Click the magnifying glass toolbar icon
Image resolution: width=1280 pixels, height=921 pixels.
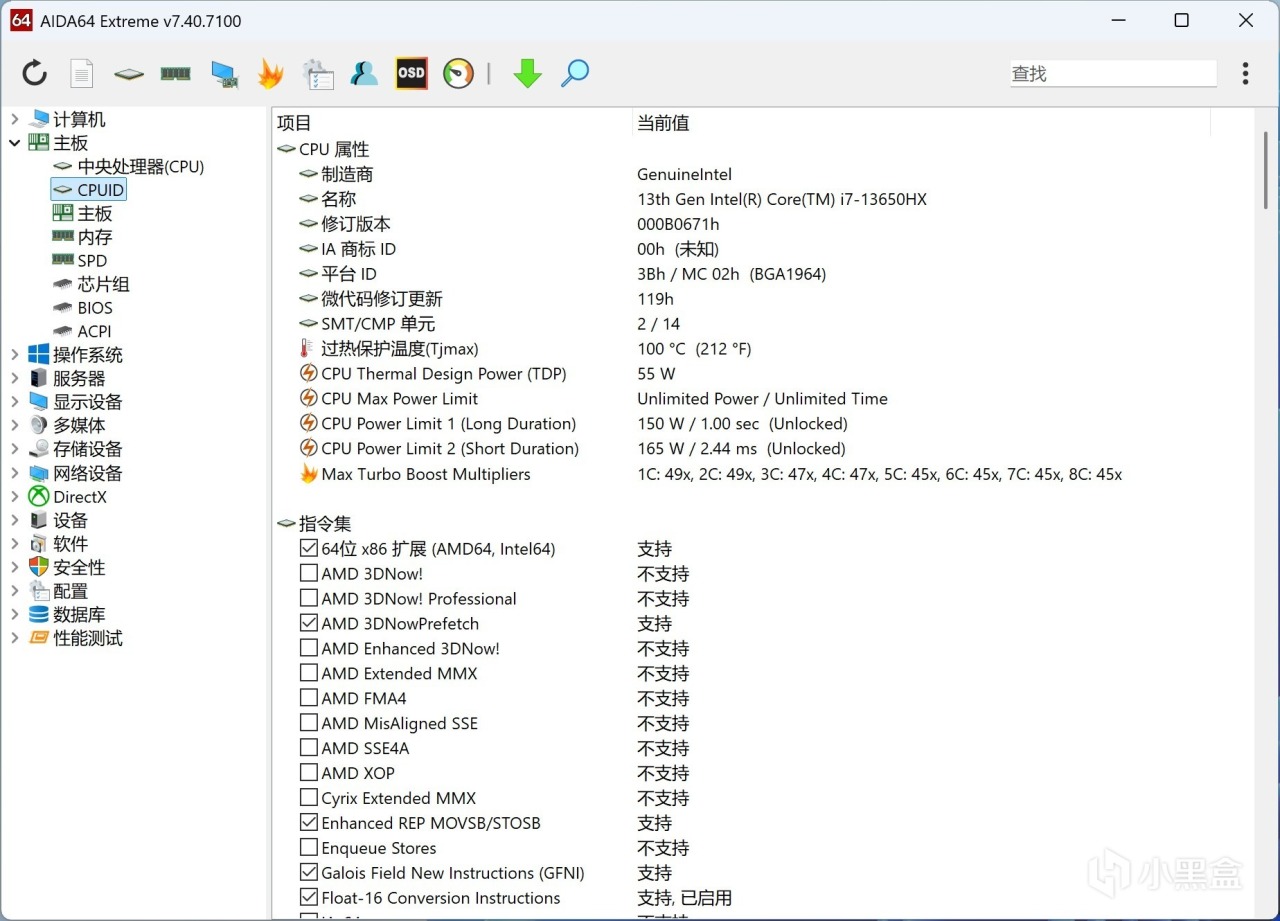[x=575, y=73]
